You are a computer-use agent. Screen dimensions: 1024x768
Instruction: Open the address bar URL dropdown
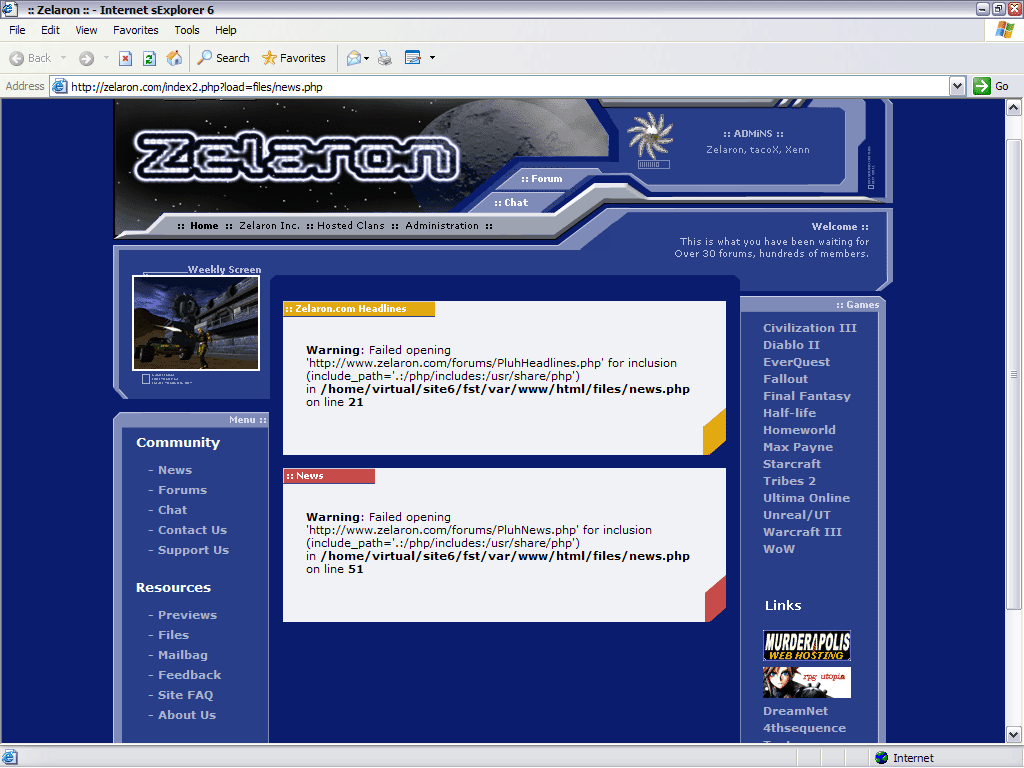[957, 86]
